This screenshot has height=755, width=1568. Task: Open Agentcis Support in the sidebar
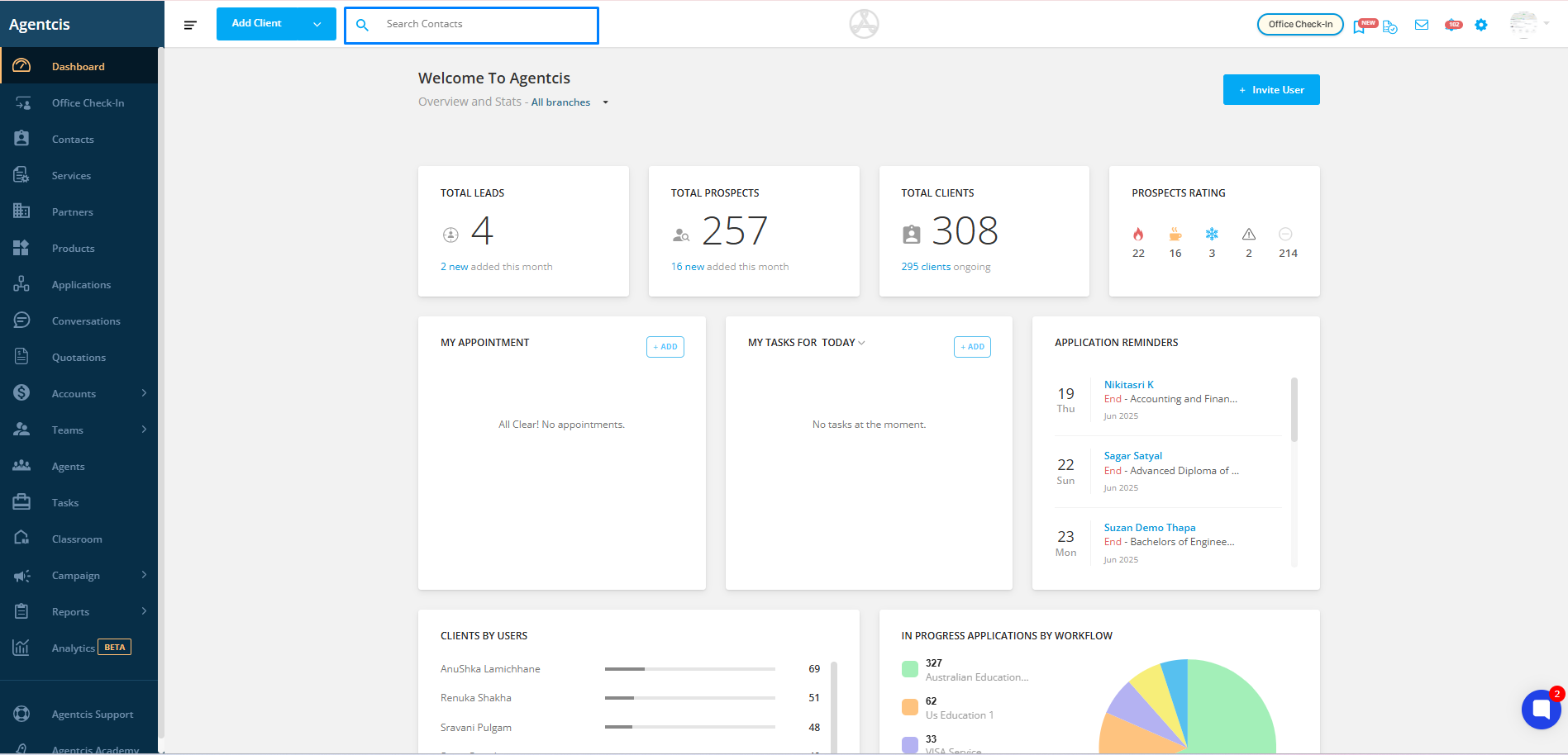pyautogui.click(x=79, y=714)
